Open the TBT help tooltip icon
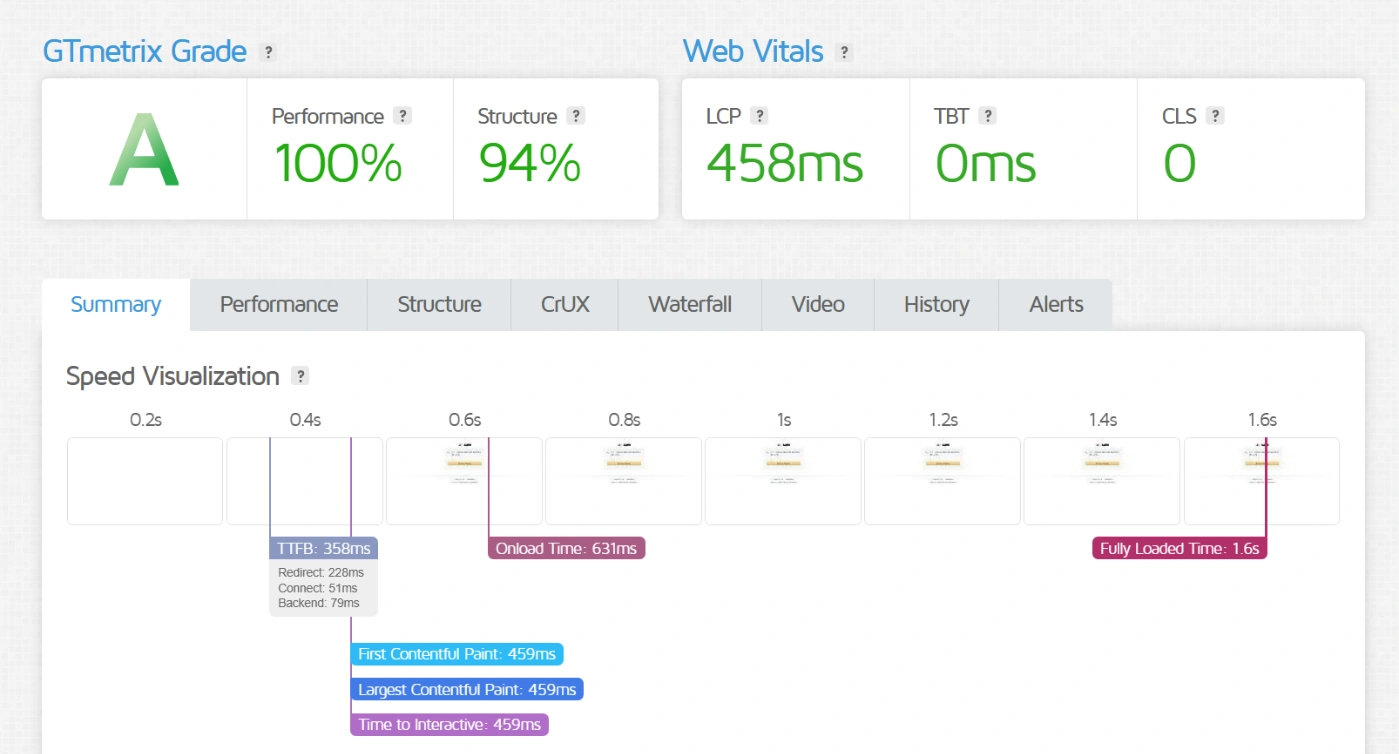The height and width of the screenshot is (754, 1399). [987, 116]
